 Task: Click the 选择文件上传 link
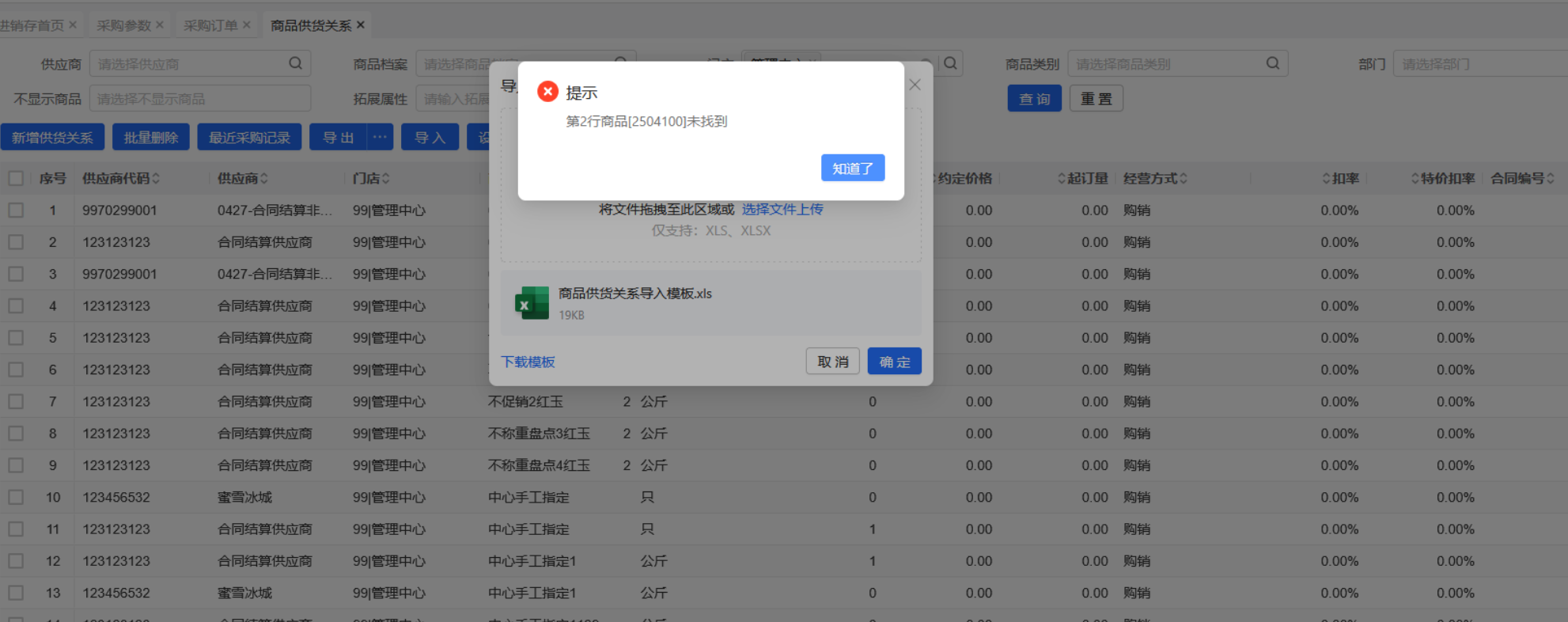pos(782,209)
